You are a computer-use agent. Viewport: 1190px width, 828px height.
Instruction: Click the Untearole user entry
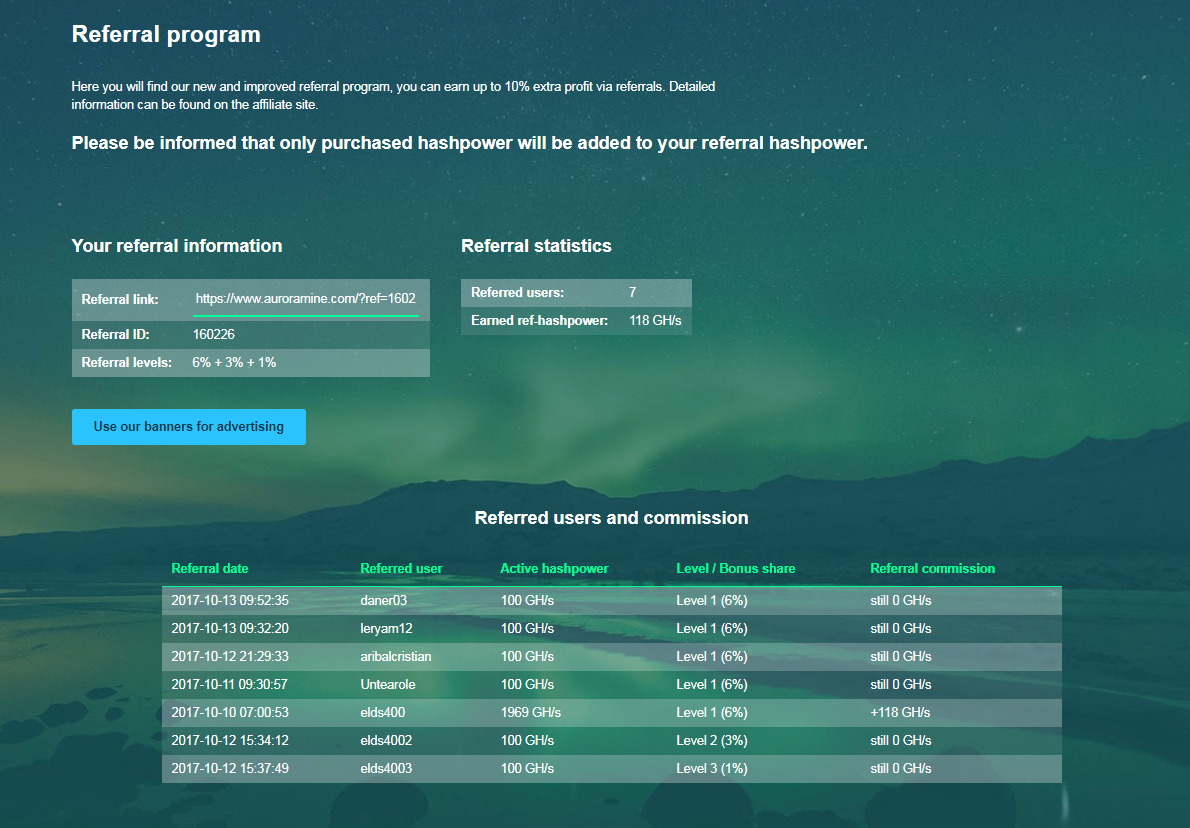(388, 685)
